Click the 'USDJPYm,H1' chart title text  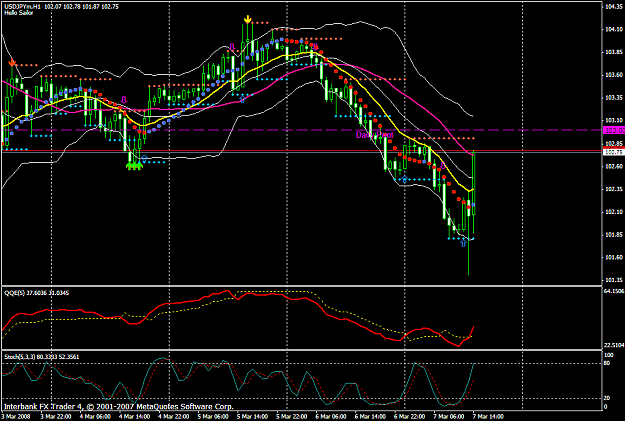(x=22, y=6)
